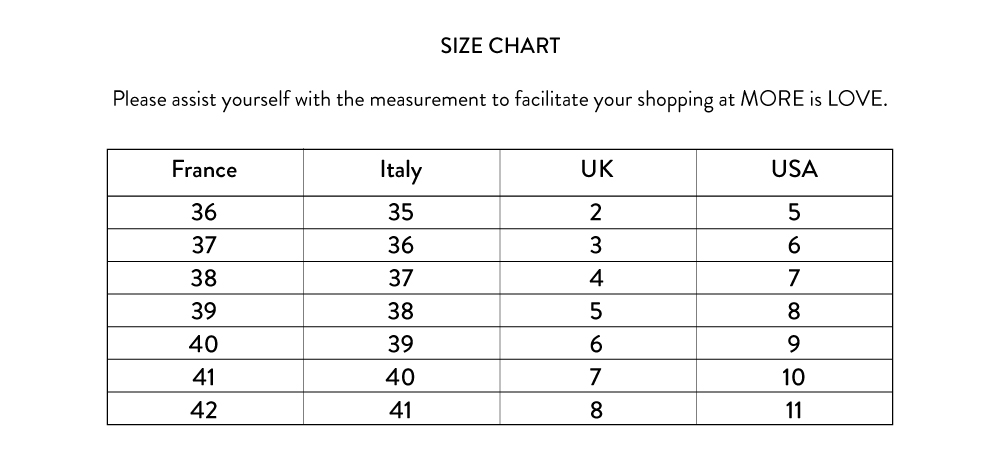Click France size 42 cell
1000x450 pixels.
click(x=204, y=409)
